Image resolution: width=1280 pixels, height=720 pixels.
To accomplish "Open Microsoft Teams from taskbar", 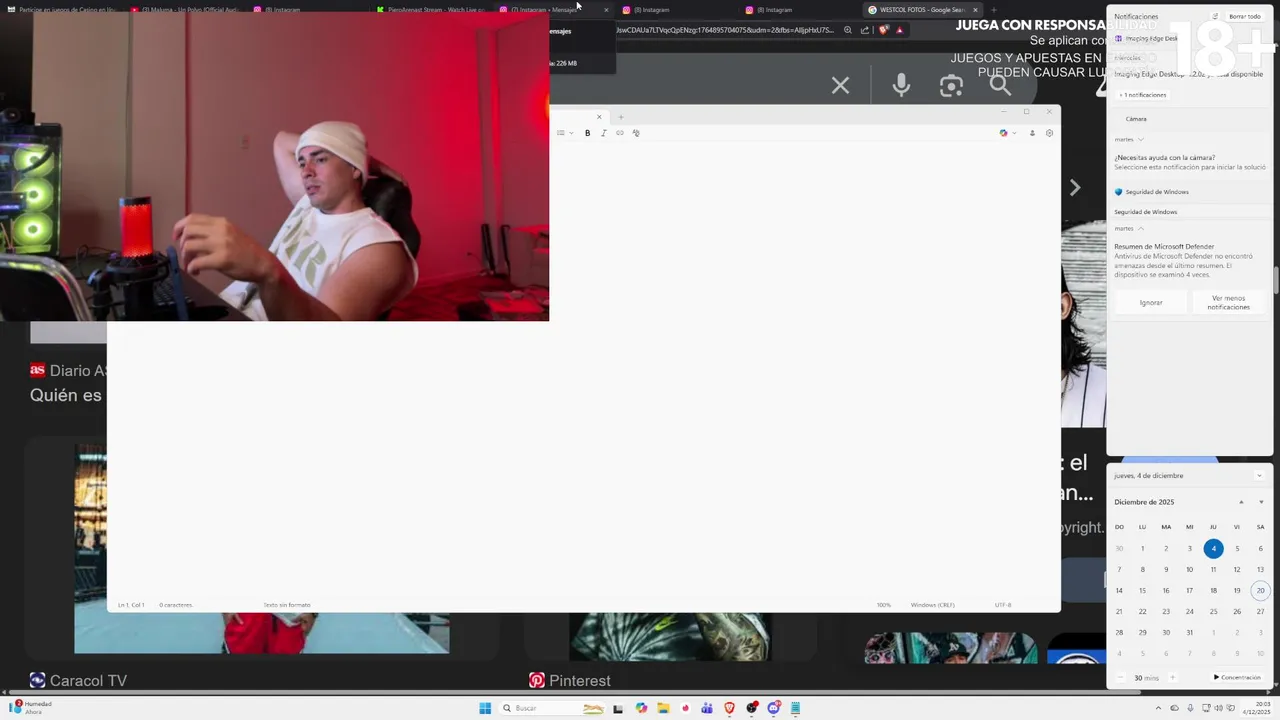I will pos(707,708).
